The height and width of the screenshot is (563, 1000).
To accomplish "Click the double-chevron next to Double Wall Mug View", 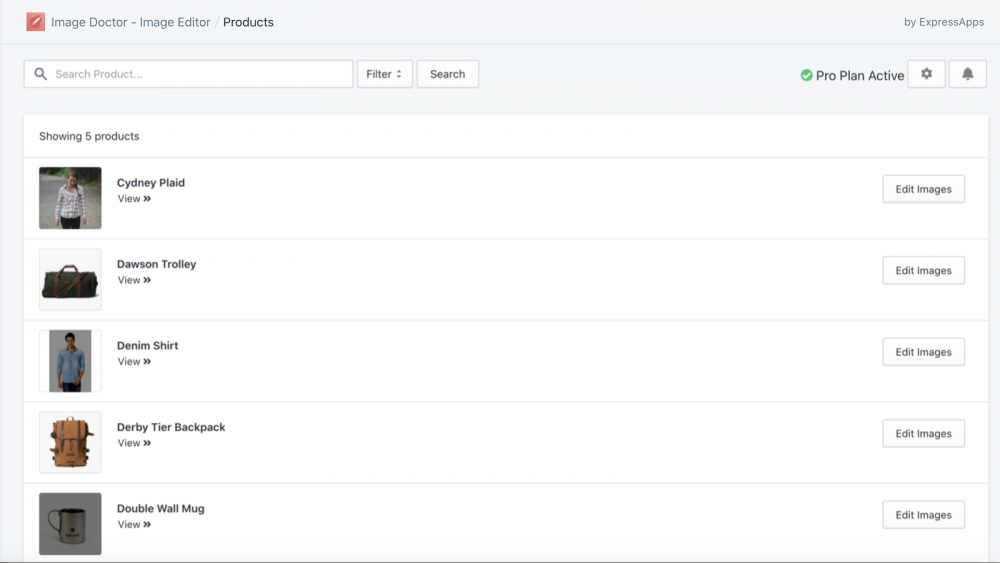I will pos(147,524).
